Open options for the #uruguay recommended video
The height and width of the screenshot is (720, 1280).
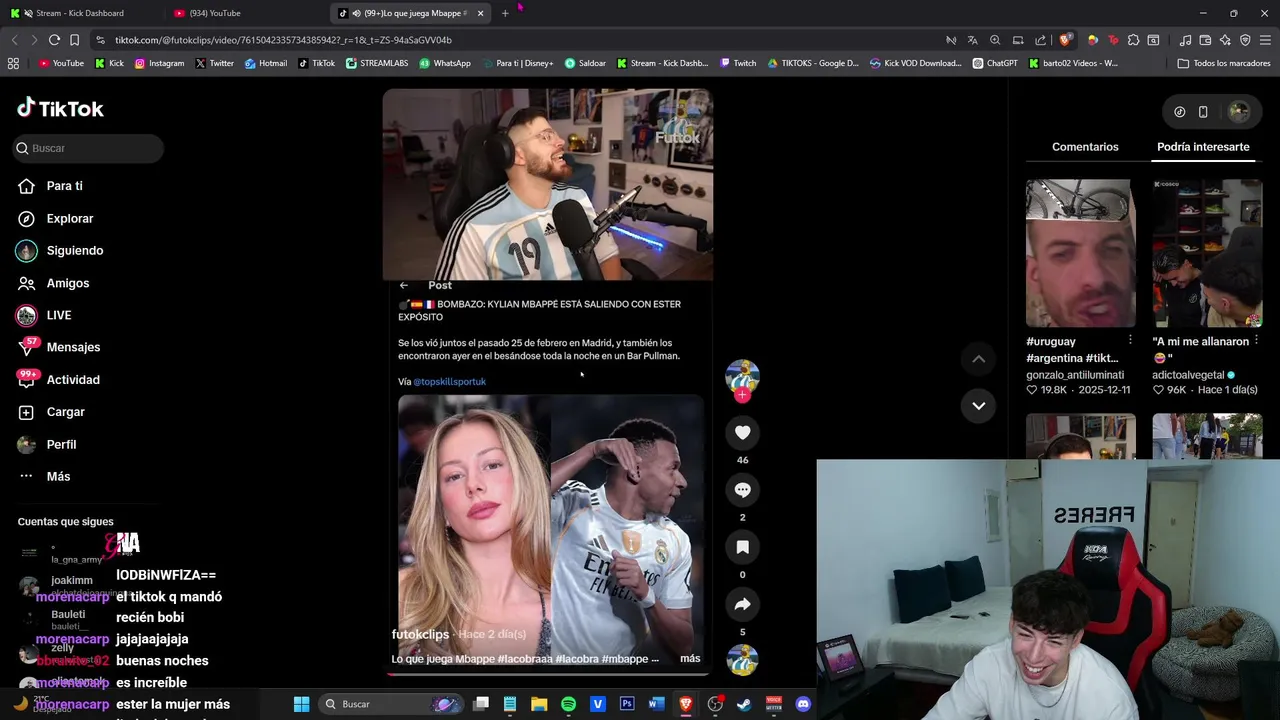[x=1130, y=340]
